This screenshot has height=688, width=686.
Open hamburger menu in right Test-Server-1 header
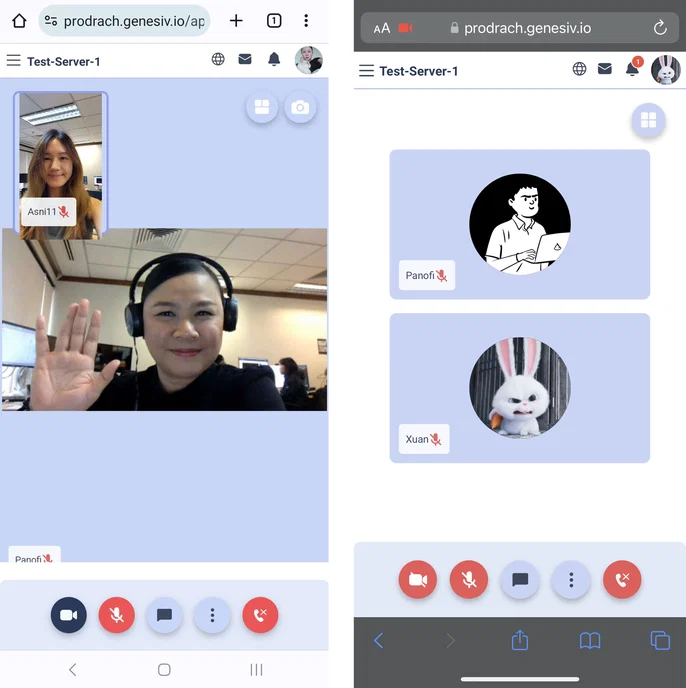pos(366,71)
